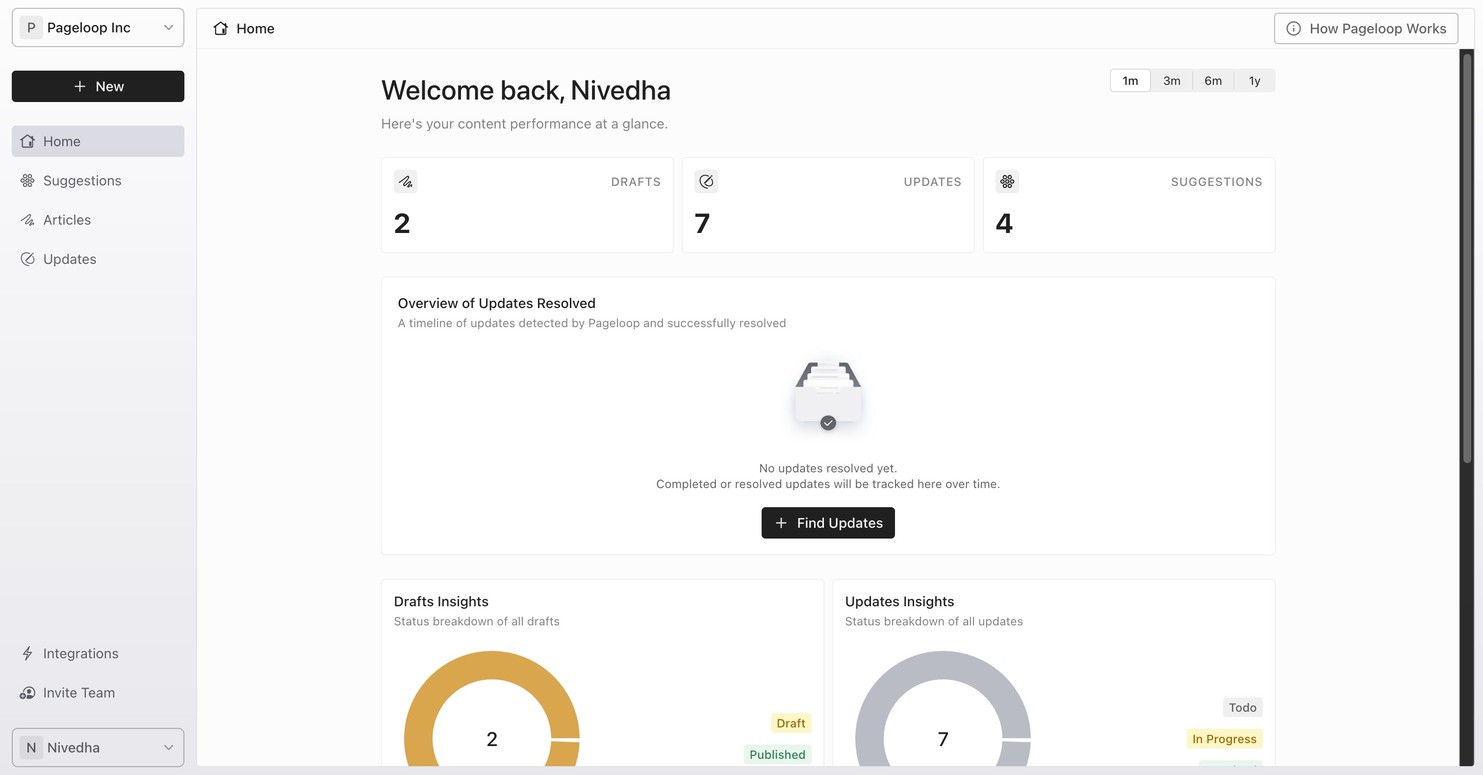Click the Home house icon in sidebar

coord(28,141)
